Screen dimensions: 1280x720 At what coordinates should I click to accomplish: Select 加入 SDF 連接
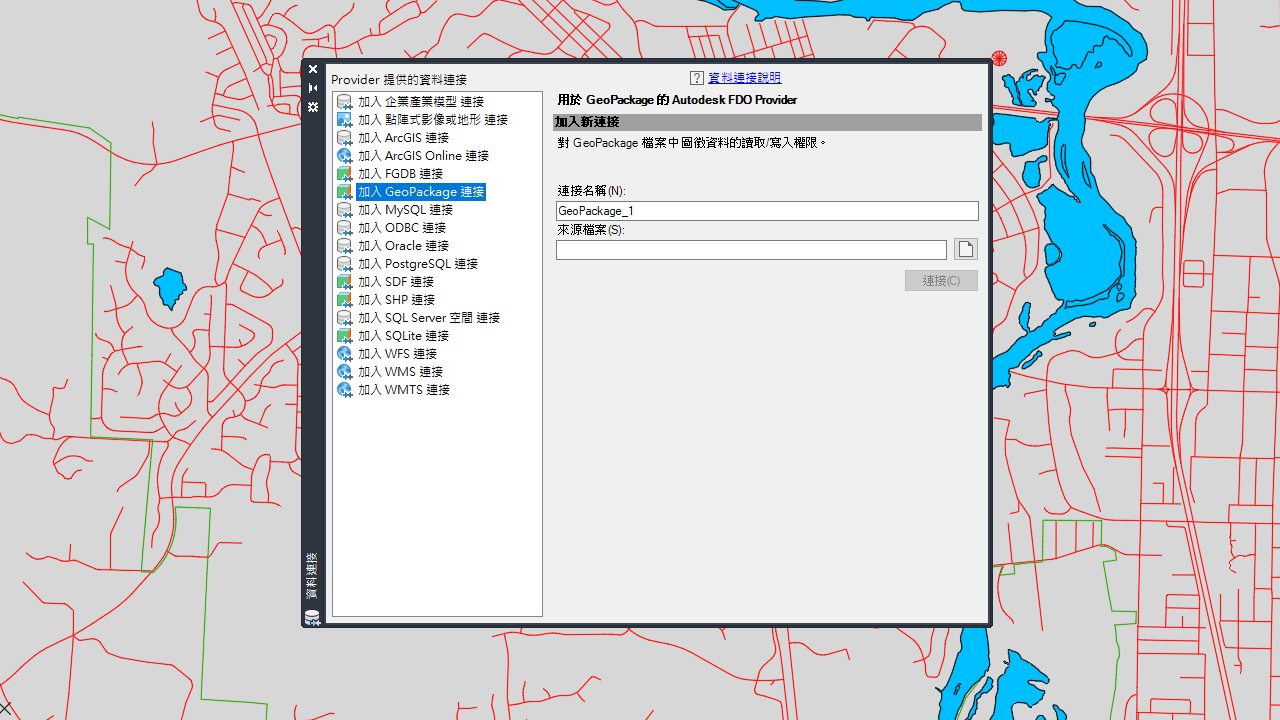396,282
